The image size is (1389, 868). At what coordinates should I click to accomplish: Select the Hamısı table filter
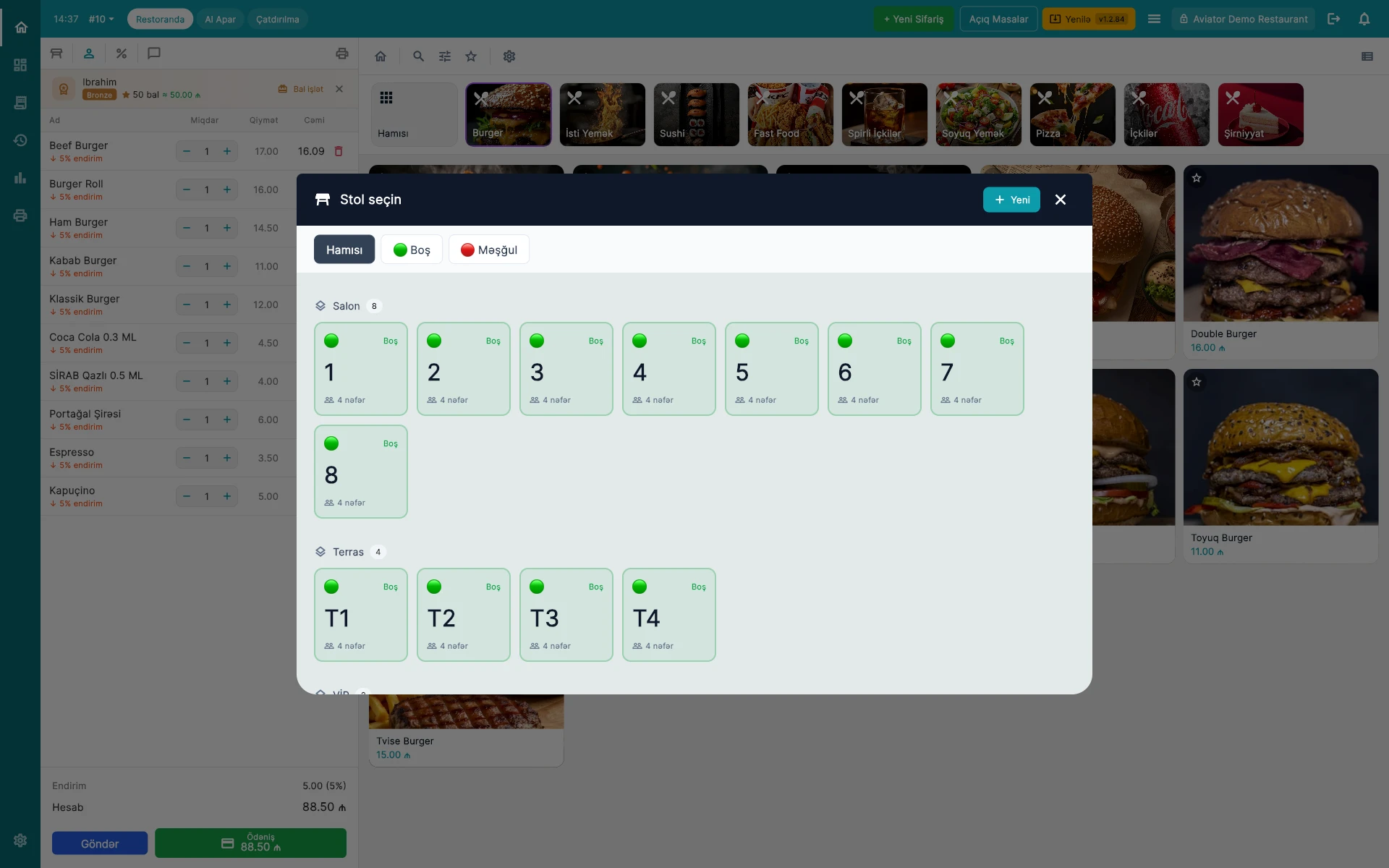point(344,250)
